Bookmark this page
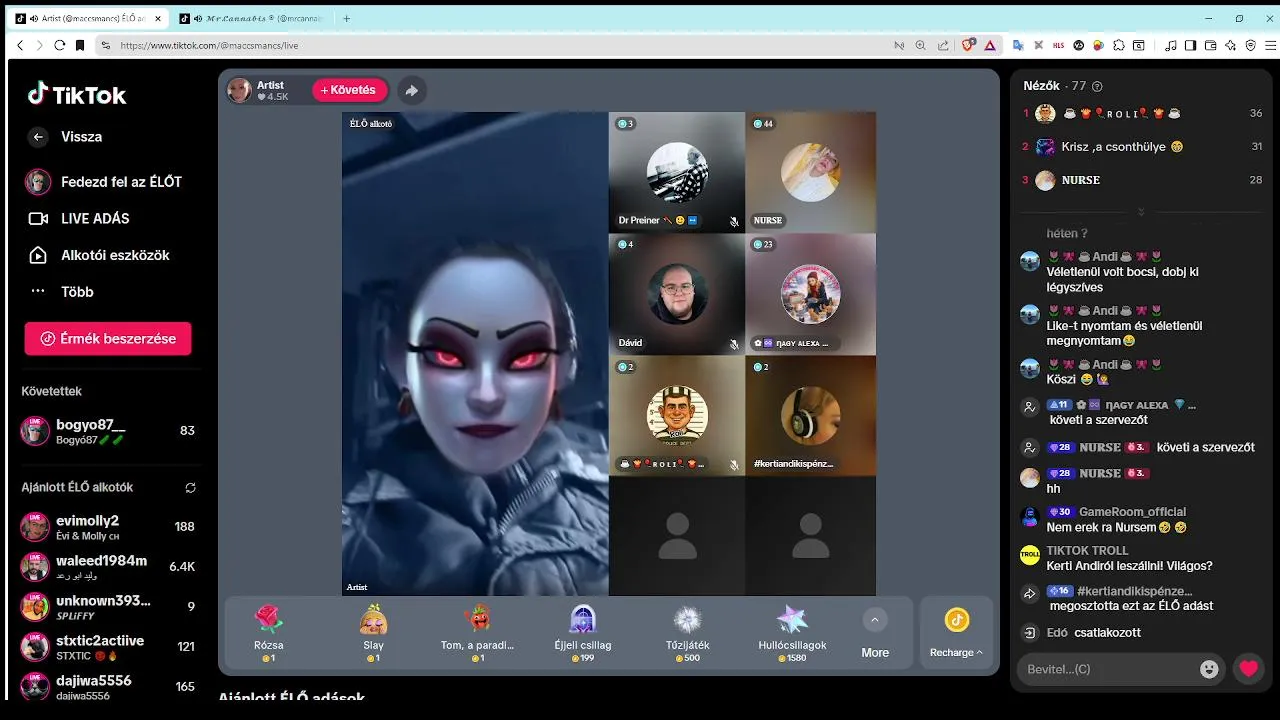The image size is (1280, 720). [x=81, y=45]
